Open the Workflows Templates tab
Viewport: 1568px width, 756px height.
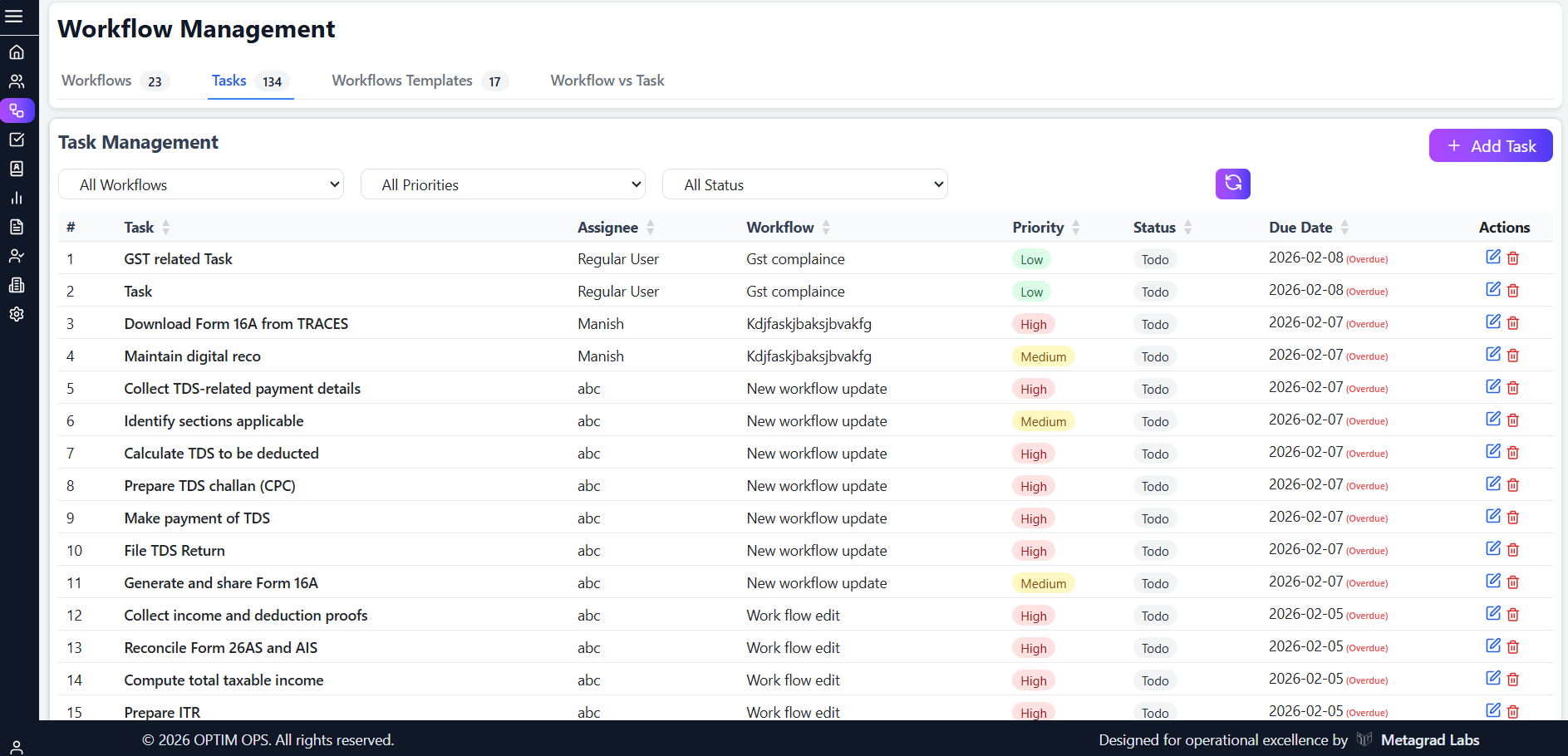pyautogui.click(x=420, y=81)
